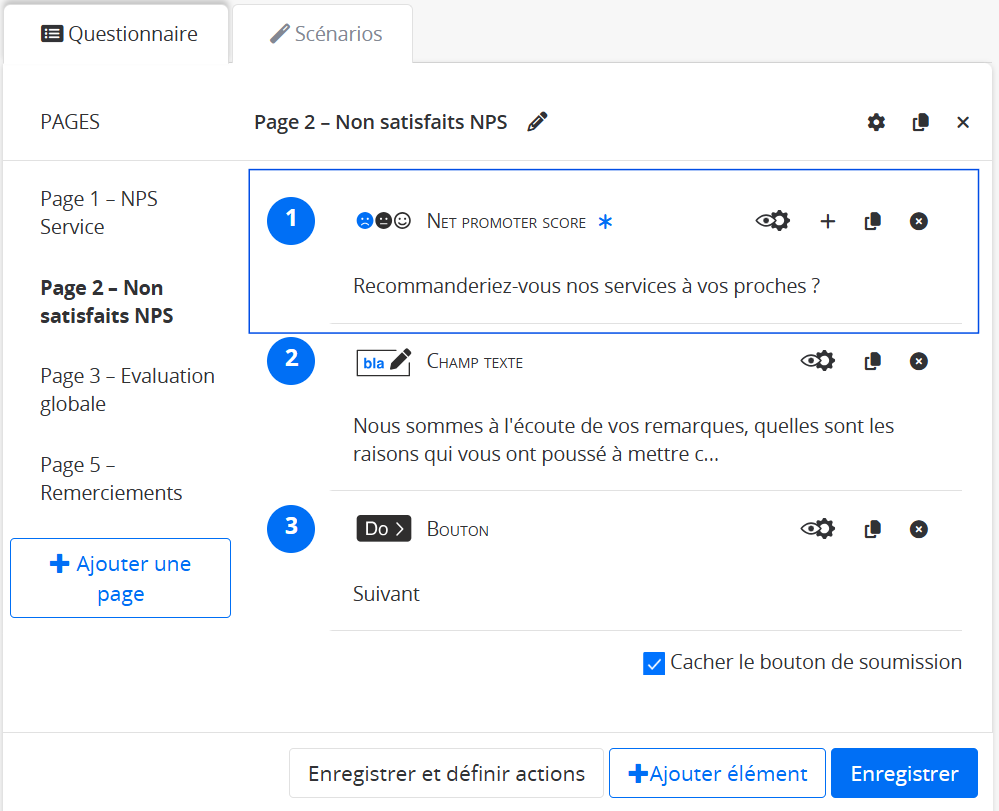Image resolution: width=999 pixels, height=811 pixels.
Task: Remove the Champ texte element
Action: [x=918, y=361]
